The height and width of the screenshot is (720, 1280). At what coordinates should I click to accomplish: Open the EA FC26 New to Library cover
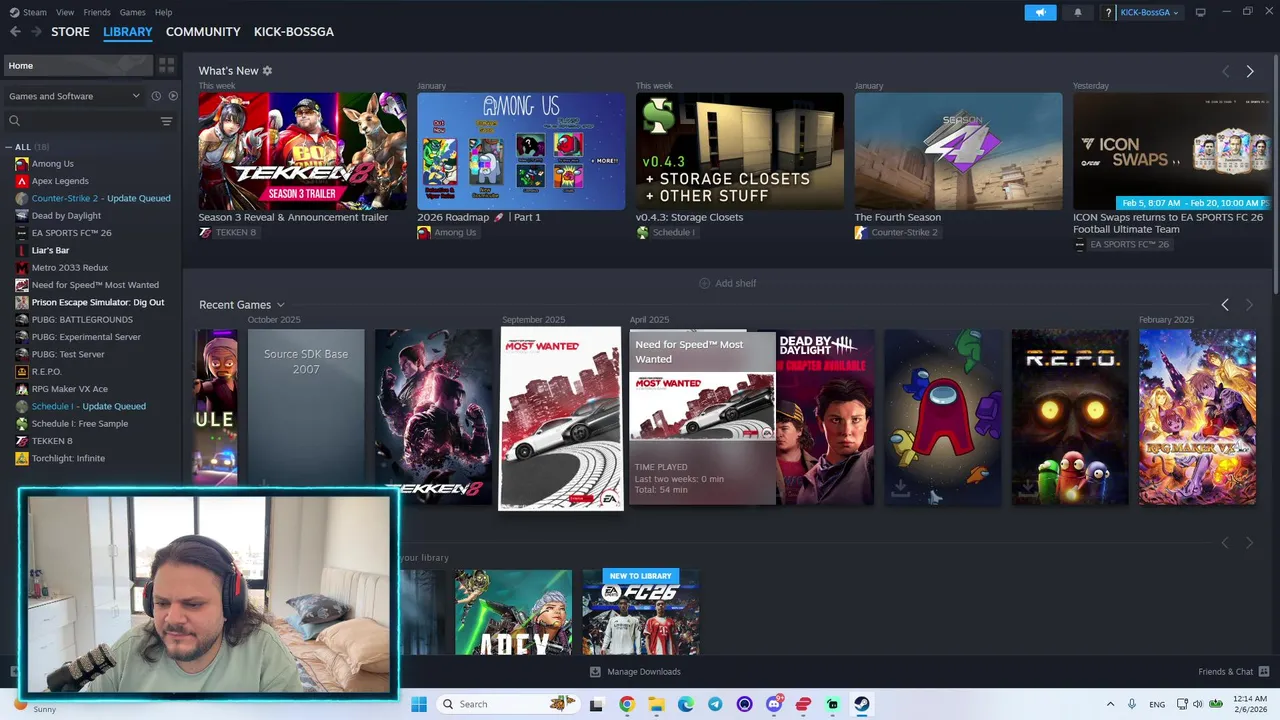[x=641, y=612]
